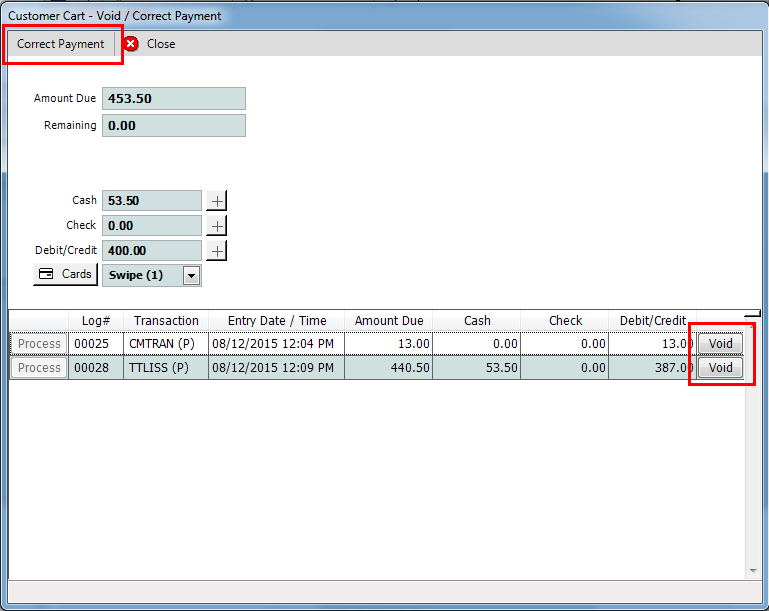
Task: Click the plus button beside Debit/Credit
Action: pyautogui.click(x=217, y=251)
